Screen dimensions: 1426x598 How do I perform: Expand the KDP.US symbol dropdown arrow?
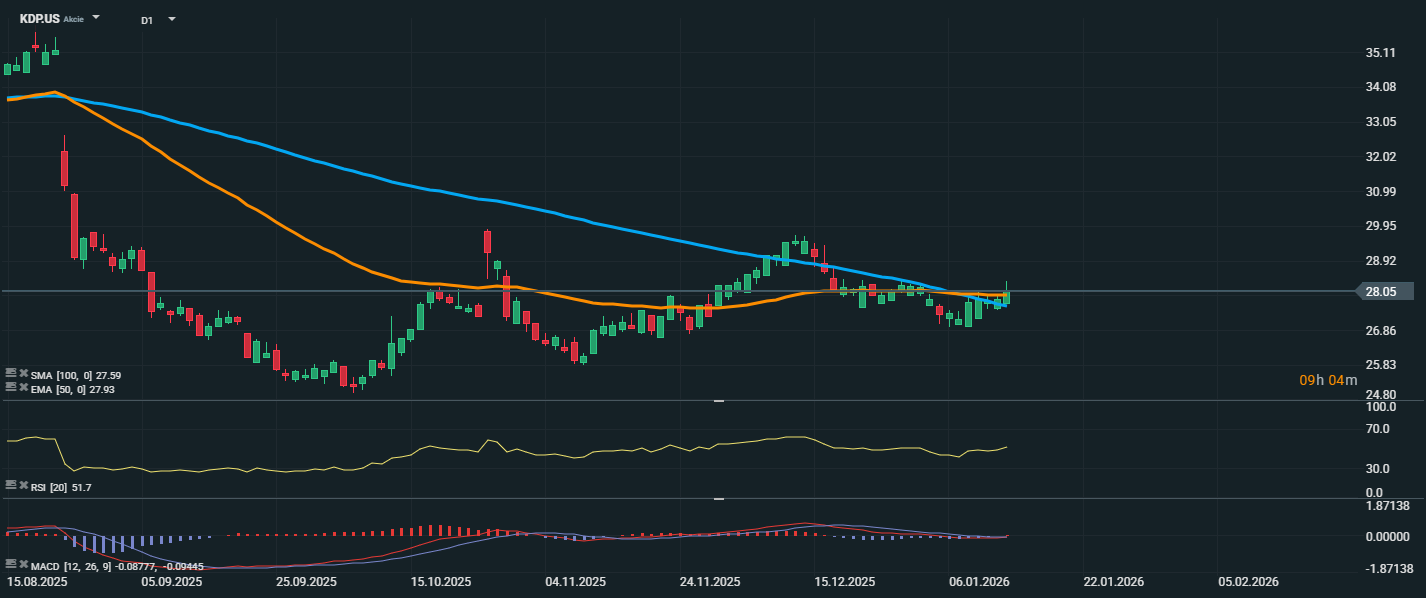click(96, 18)
